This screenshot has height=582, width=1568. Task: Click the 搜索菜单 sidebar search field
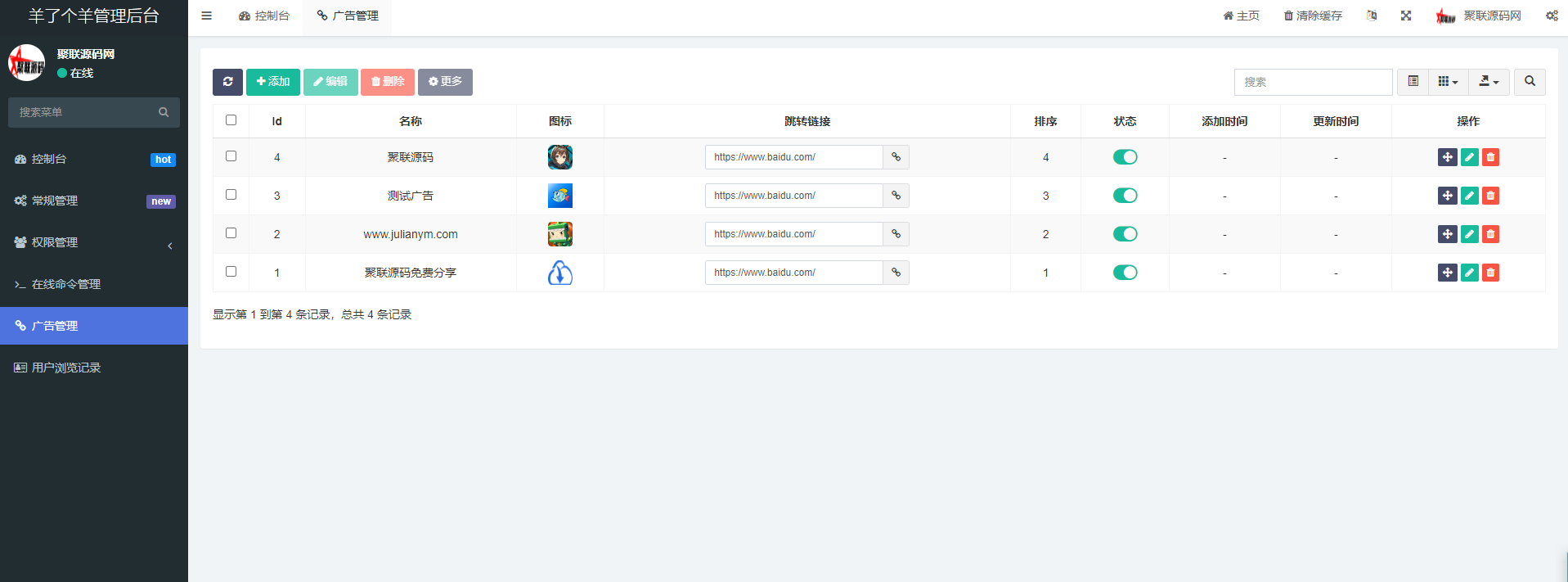82,112
